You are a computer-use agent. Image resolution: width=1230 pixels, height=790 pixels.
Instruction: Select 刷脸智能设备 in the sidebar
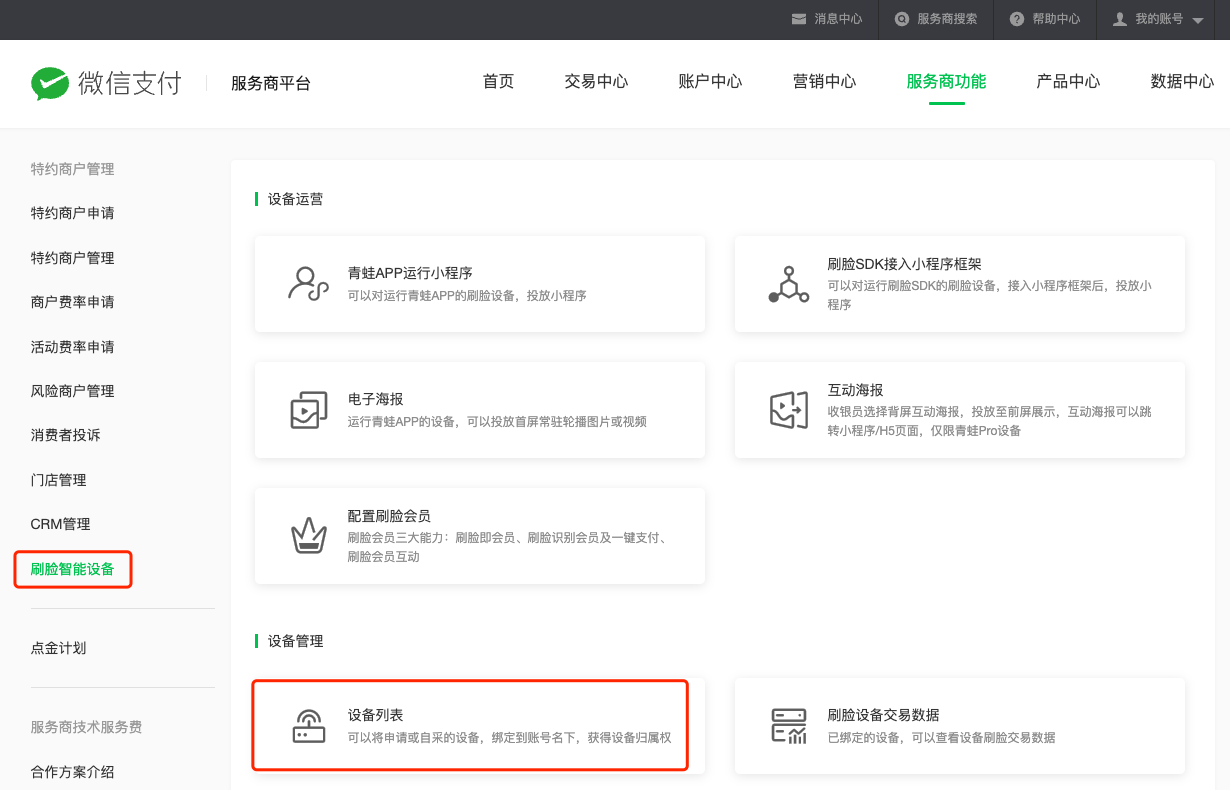coord(73,570)
